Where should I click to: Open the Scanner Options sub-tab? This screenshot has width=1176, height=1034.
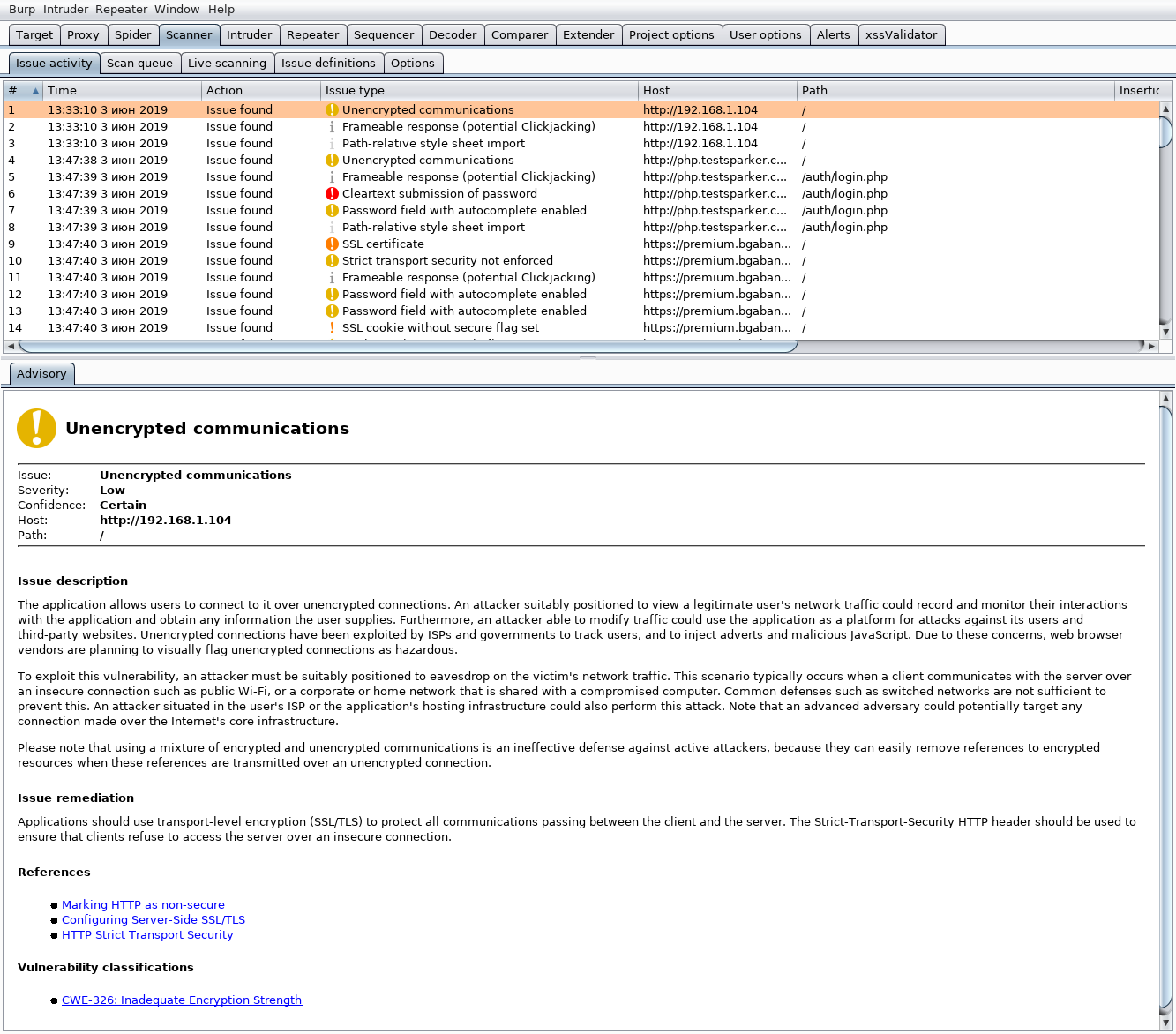[x=413, y=64]
